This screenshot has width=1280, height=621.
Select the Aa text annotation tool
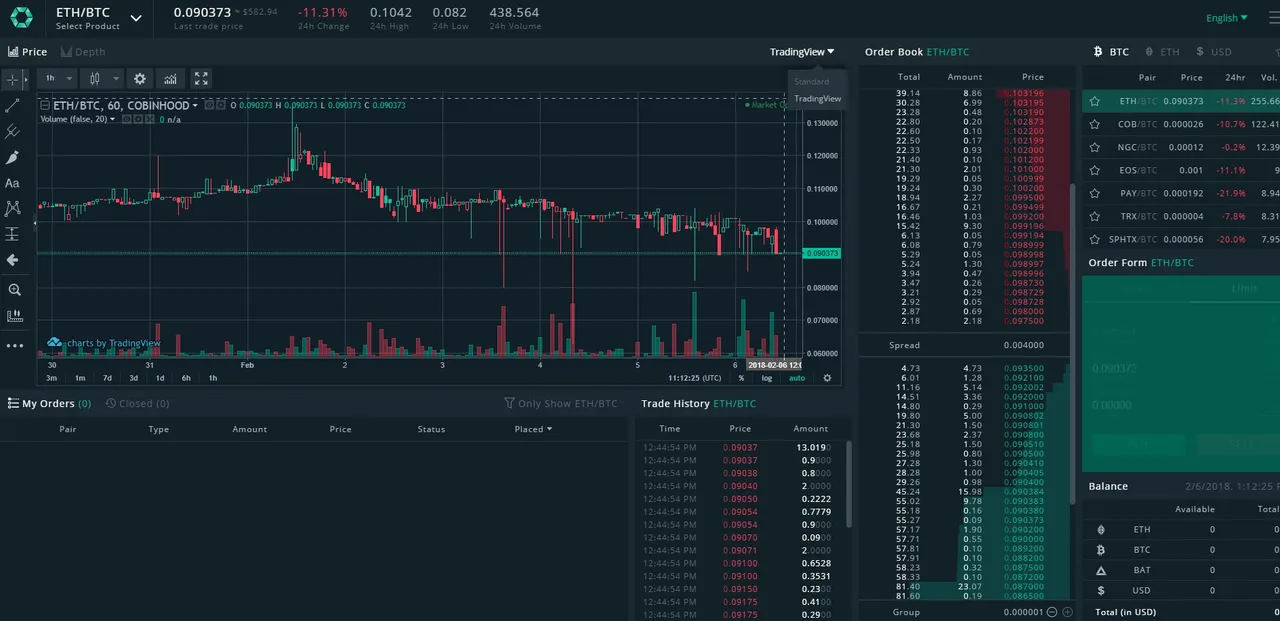point(13,183)
